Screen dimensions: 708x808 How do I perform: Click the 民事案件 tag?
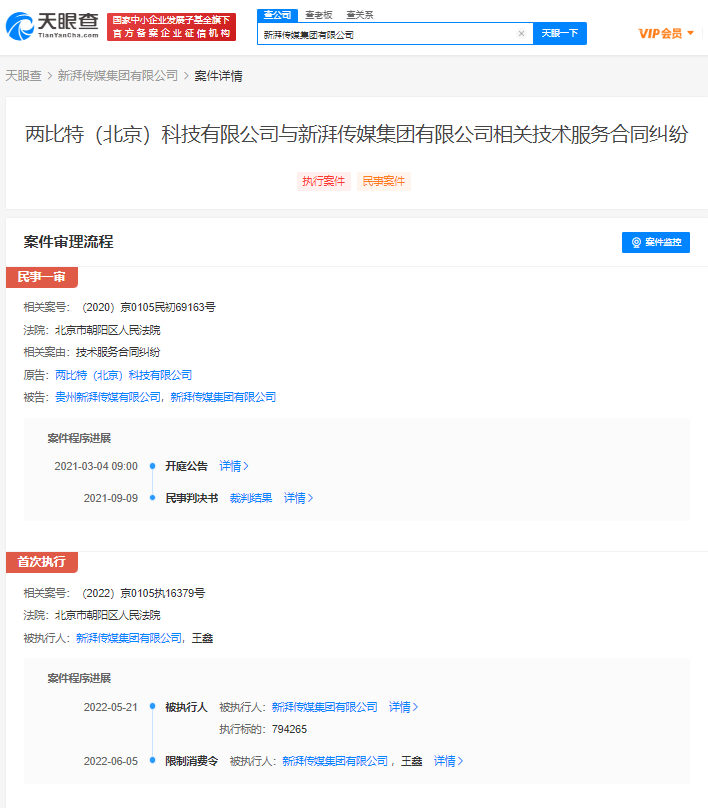pos(383,181)
